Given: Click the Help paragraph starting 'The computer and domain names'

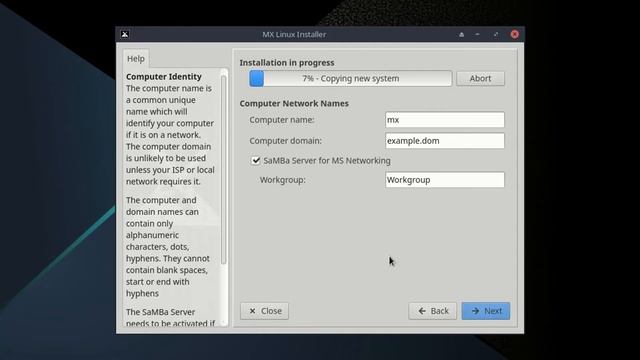Looking at the screenshot, I should (168, 247).
